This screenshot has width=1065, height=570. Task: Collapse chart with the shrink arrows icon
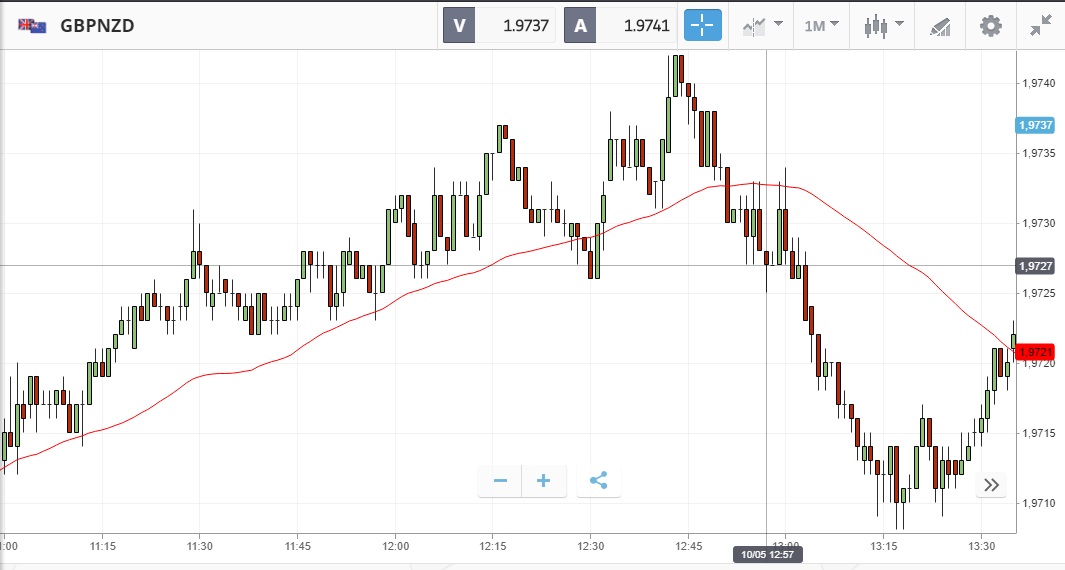pyautogui.click(x=1041, y=26)
